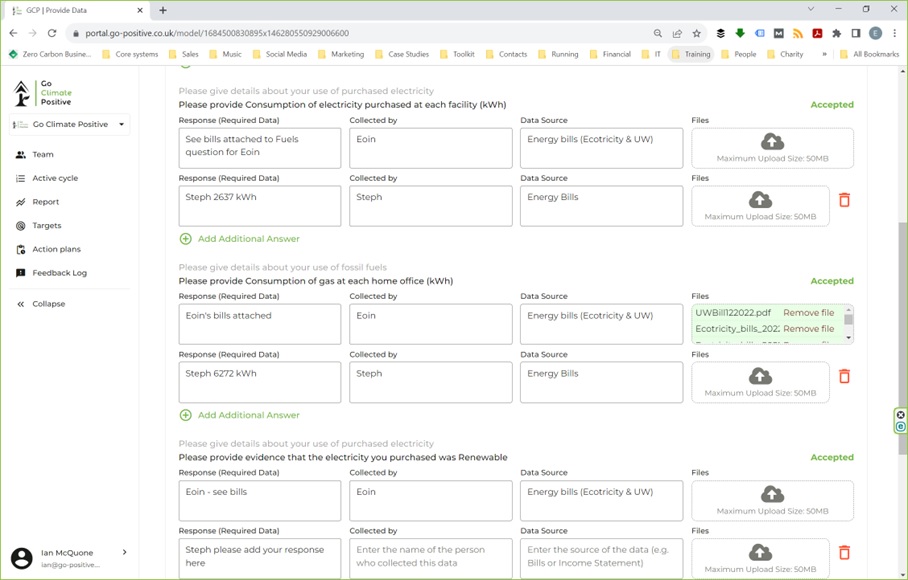Edit the 'Steph 6272 kWh' response field
Image resolution: width=908 pixels, height=580 pixels.
click(259, 383)
